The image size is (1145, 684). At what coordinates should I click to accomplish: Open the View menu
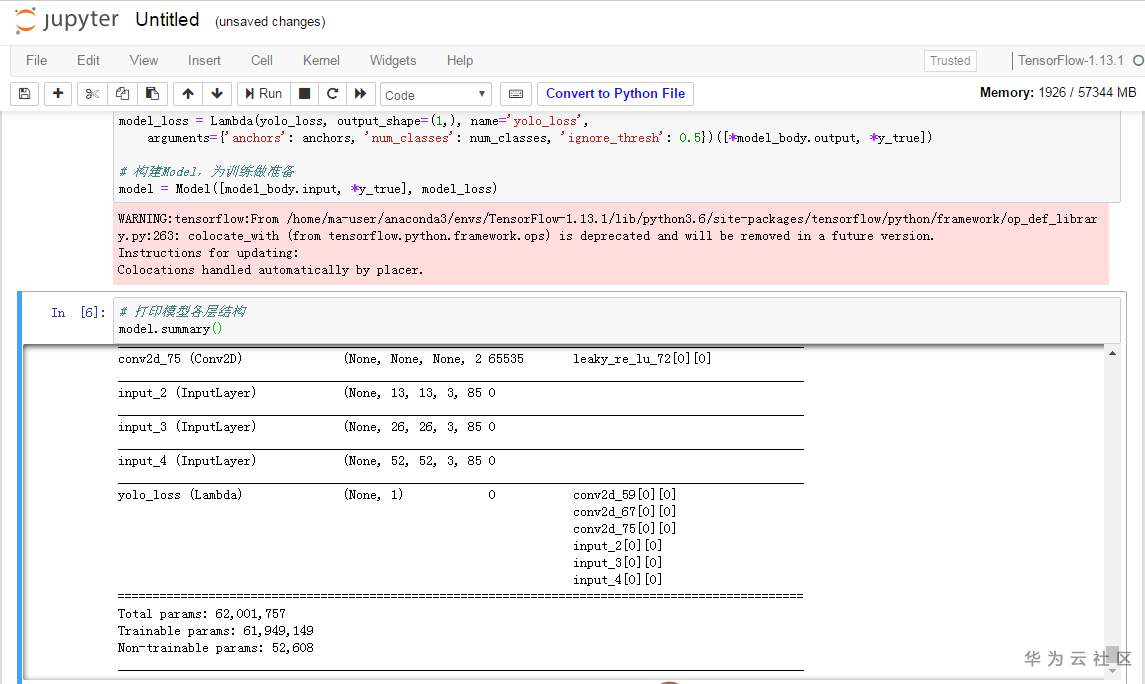pos(144,61)
